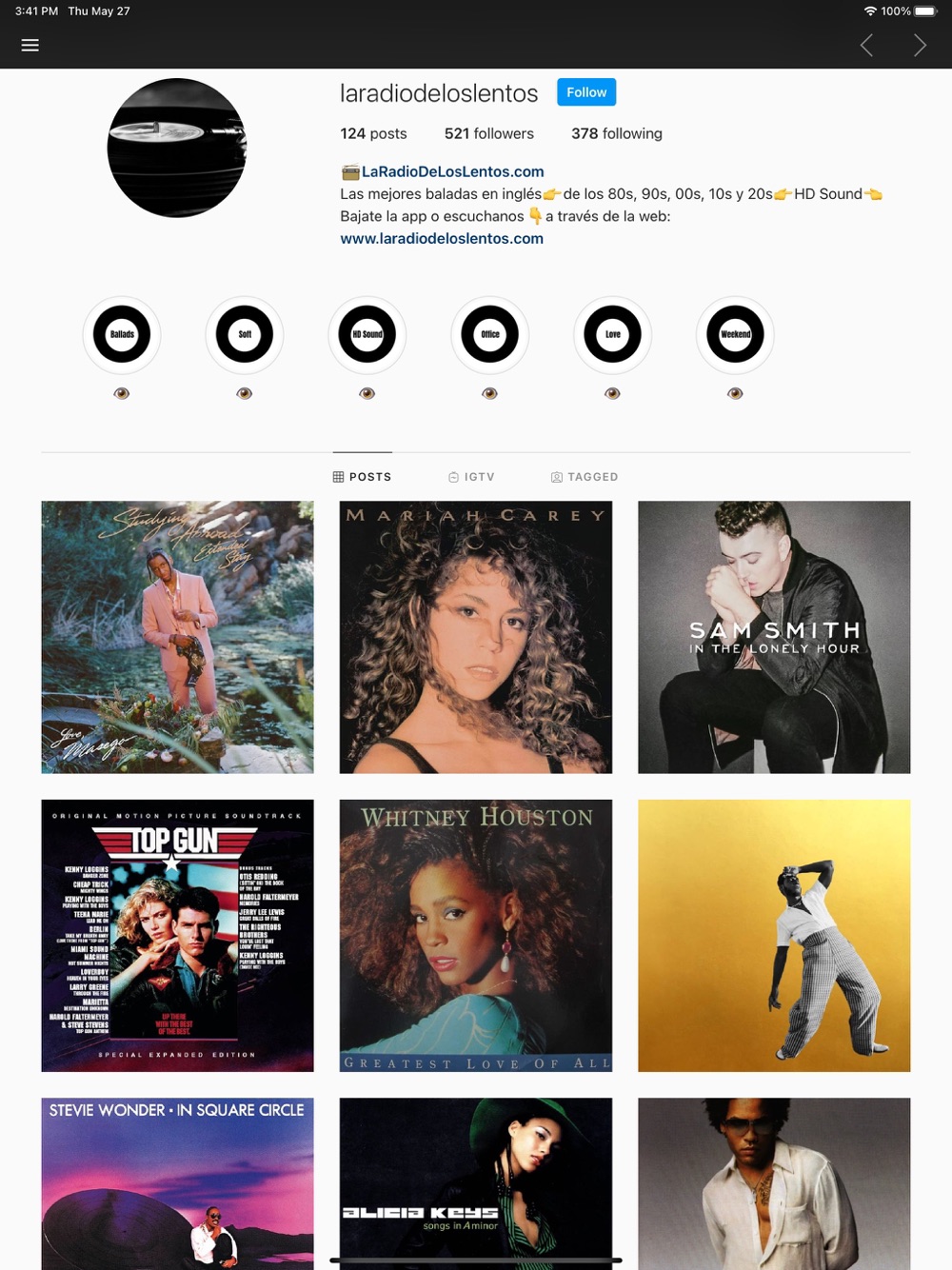This screenshot has width=952, height=1270.
Task: Open the www.laradiodeloslentos.com link
Action: 442,239
